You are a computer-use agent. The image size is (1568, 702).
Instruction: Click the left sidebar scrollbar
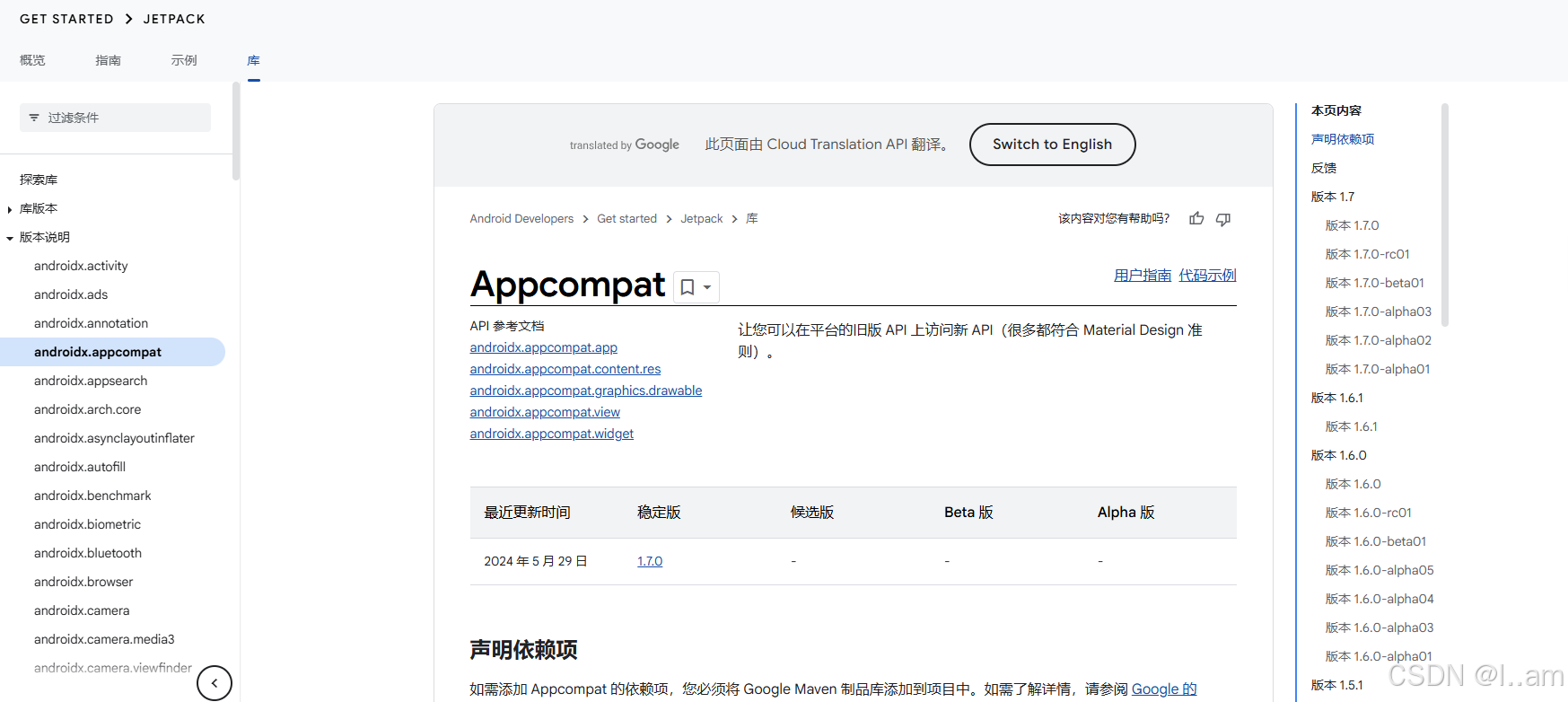click(x=236, y=131)
